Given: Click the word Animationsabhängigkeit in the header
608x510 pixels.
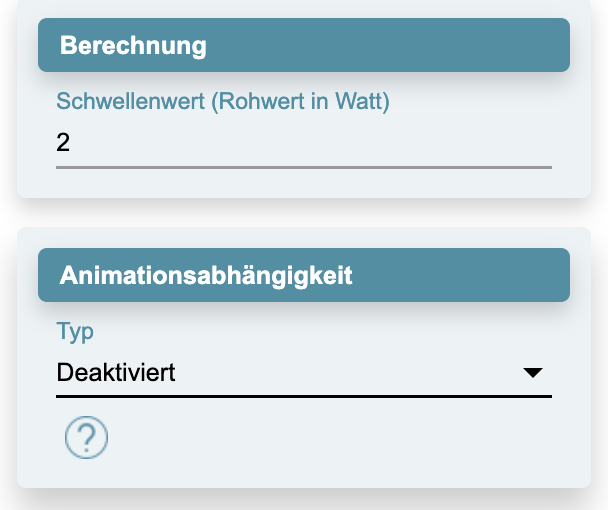Looking at the screenshot, I should coord(206,275).
